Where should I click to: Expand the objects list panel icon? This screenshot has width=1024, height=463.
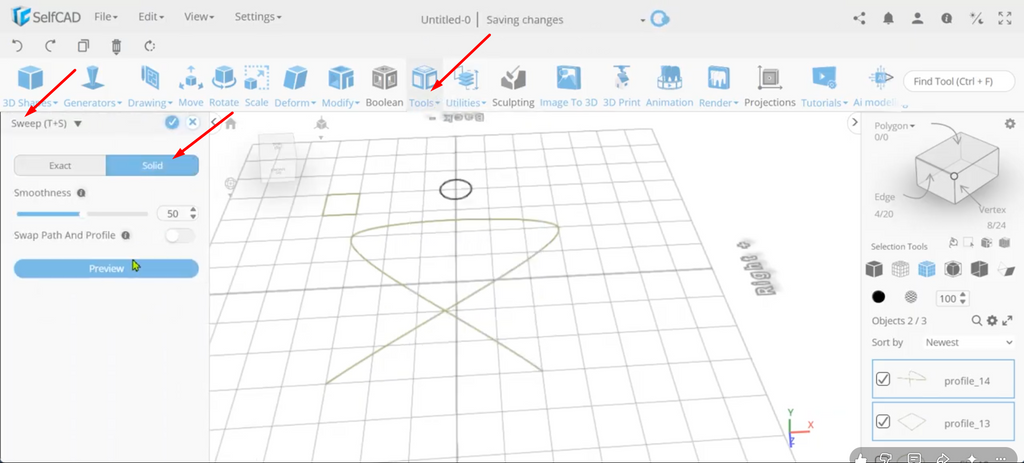(x=1007, y=321)
